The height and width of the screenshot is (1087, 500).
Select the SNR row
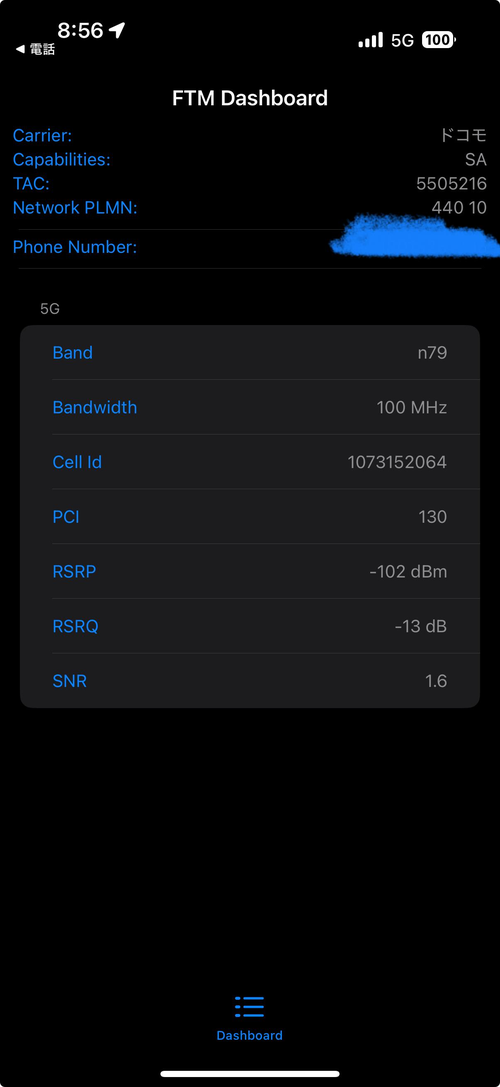(x=250, y=681)
